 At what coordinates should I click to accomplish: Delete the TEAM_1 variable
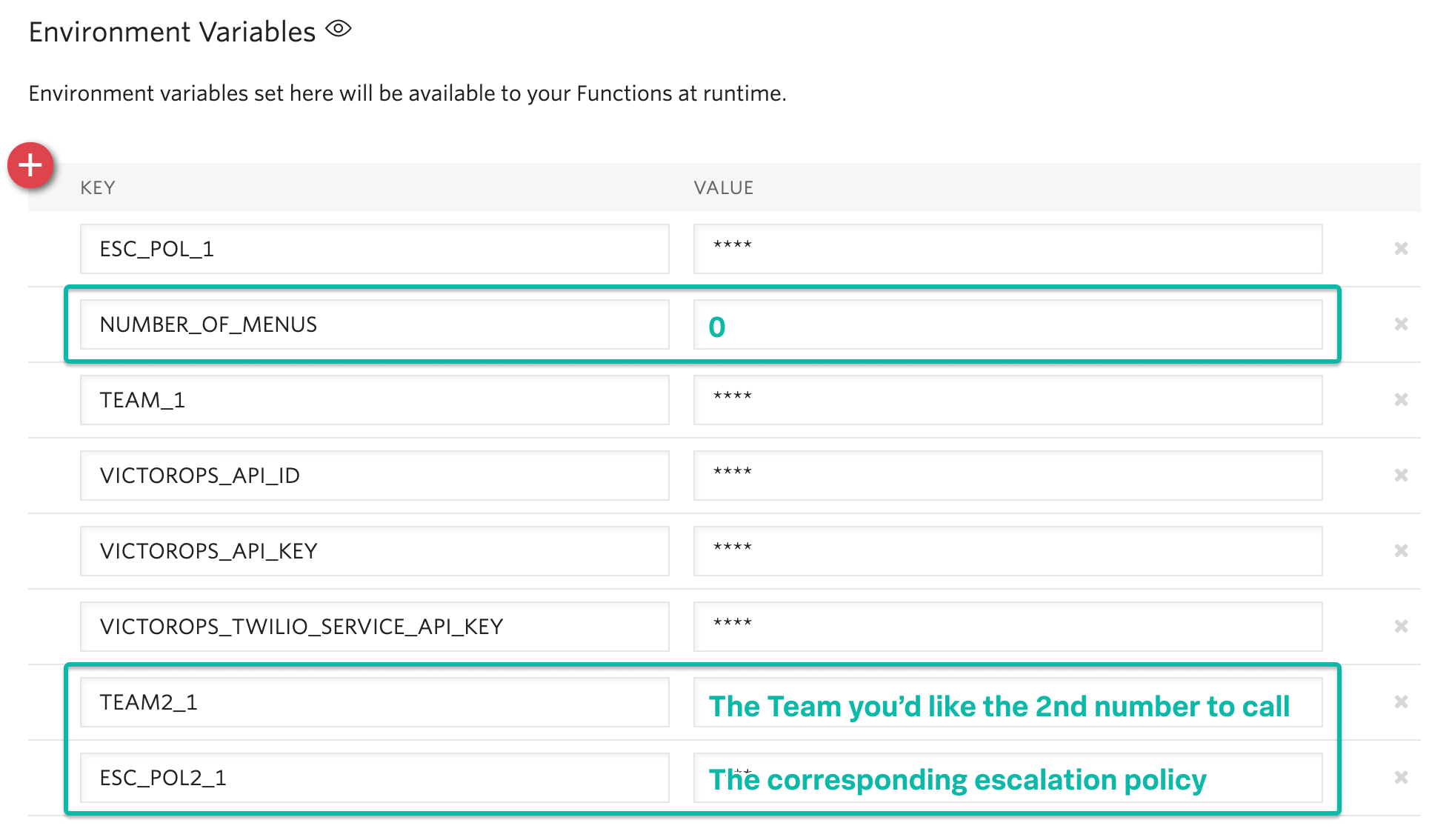click(x=1402, y=400)
